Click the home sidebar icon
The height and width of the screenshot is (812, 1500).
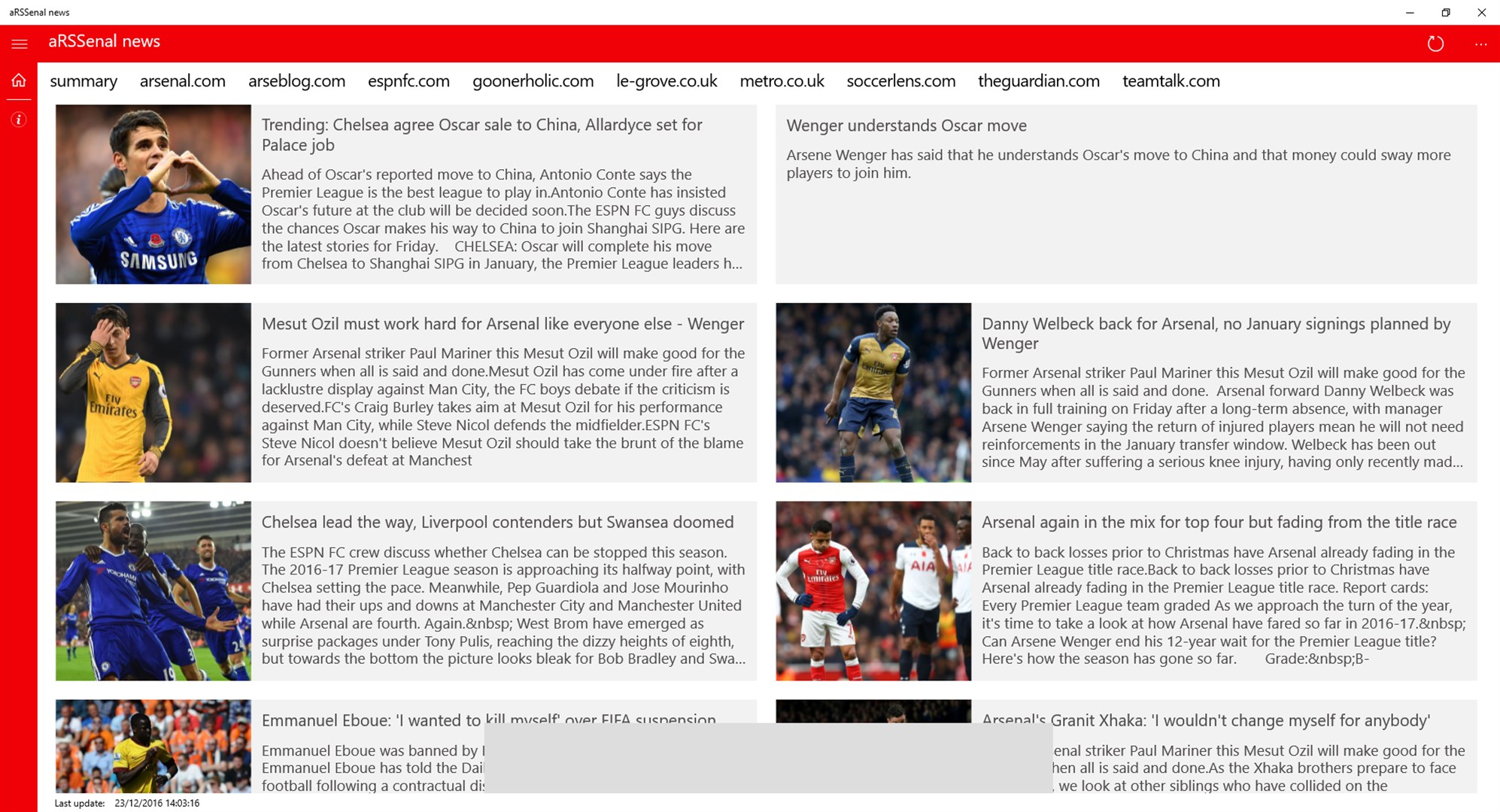(x=17, y=80)
